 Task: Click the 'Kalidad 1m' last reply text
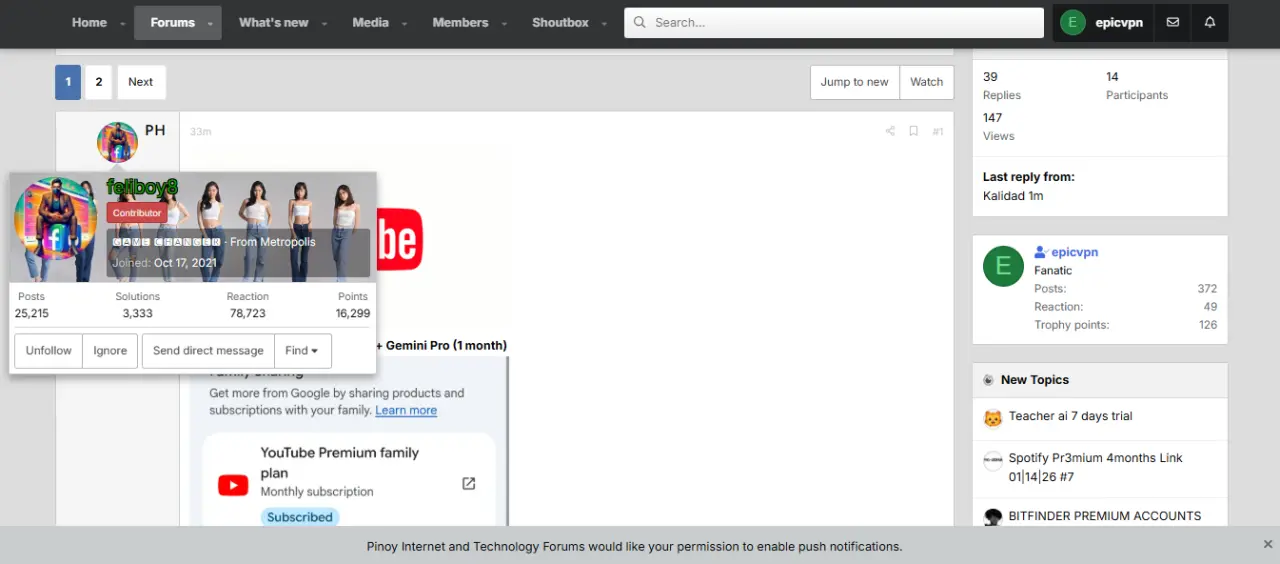coord(1013,196)
